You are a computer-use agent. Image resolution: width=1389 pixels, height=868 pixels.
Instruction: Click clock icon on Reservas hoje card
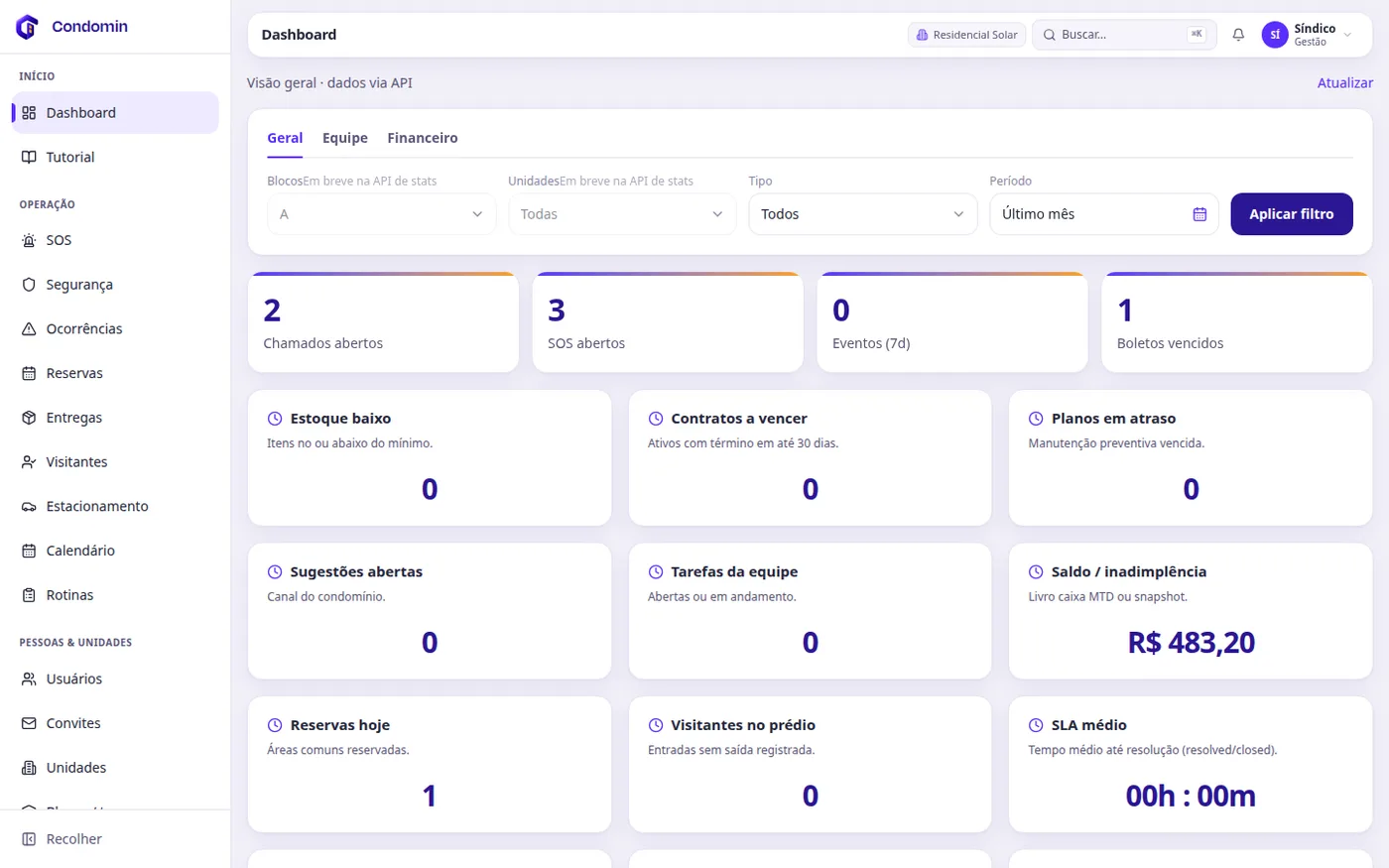(275, 725)
